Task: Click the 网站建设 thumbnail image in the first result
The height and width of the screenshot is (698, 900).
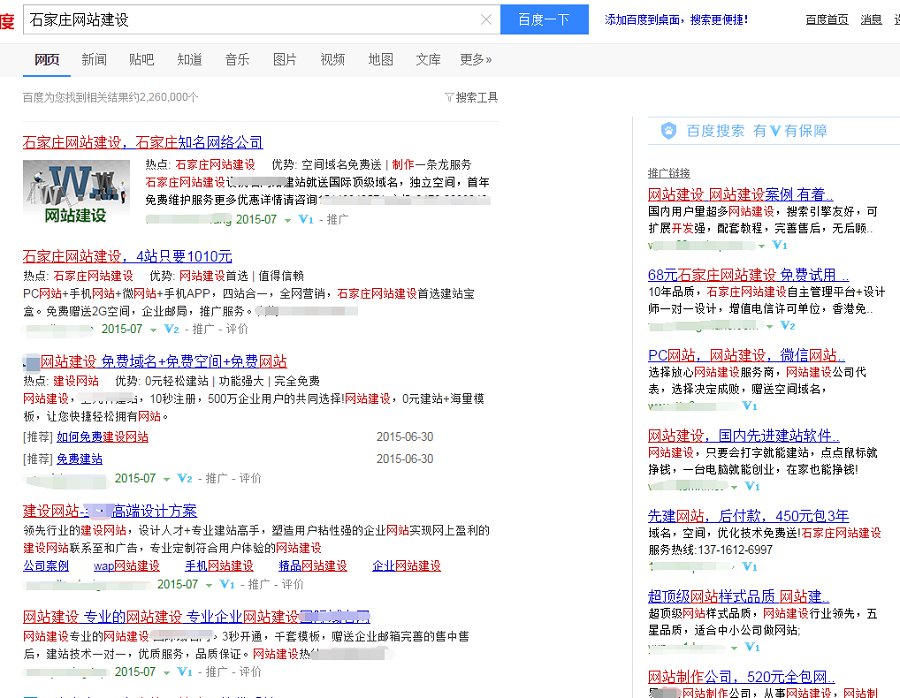Action: point(76,191)
